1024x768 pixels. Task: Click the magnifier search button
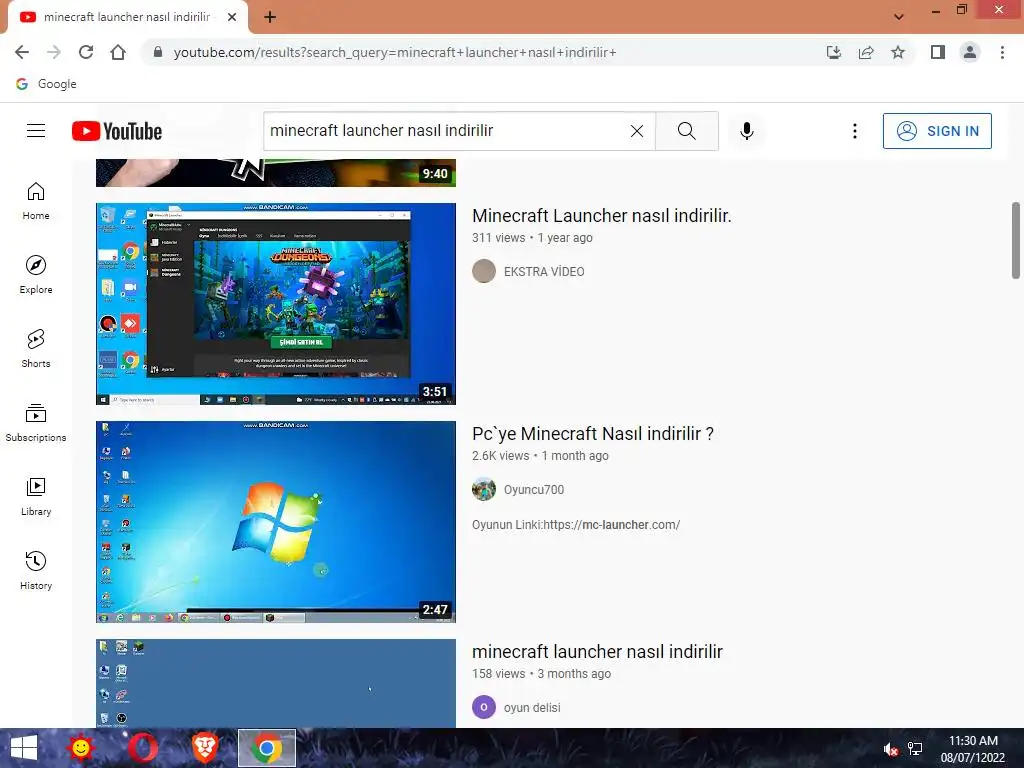point(686,131)
